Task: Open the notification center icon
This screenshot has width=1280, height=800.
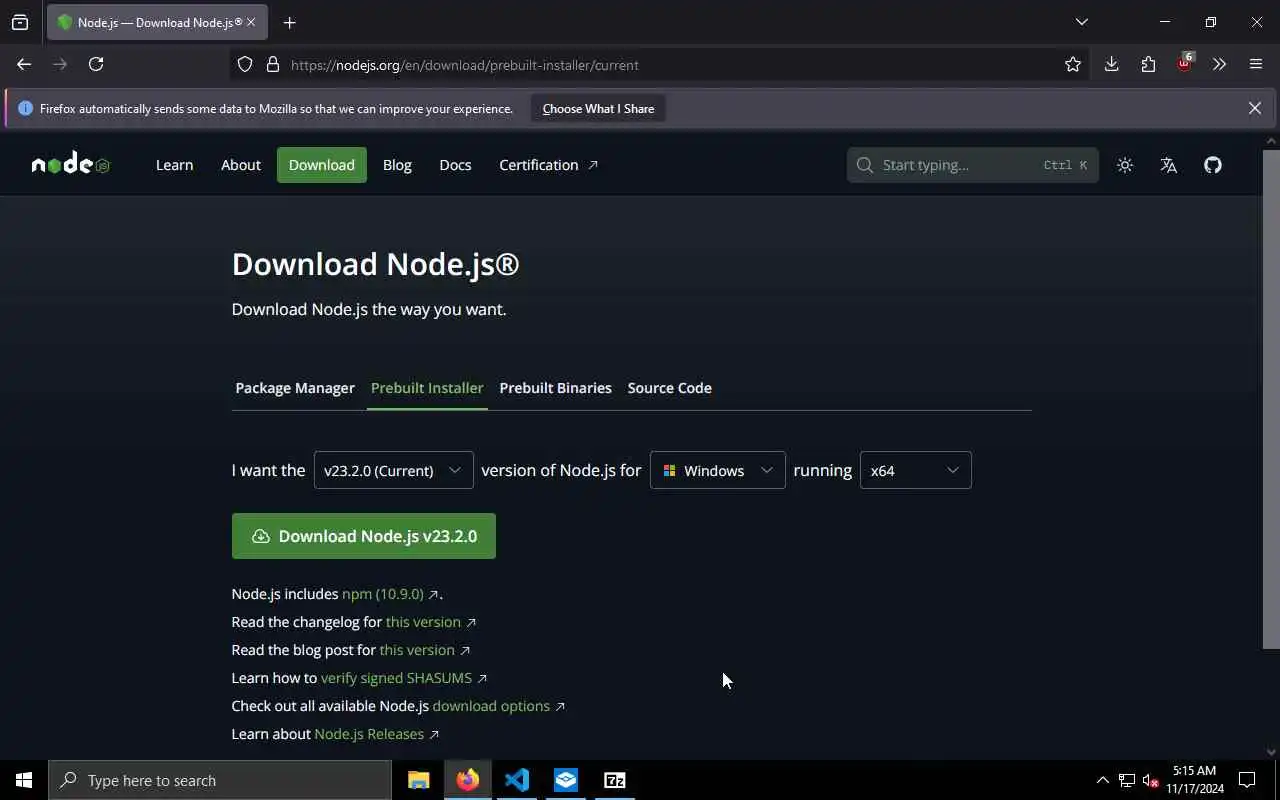Action: pos(1247,780)
